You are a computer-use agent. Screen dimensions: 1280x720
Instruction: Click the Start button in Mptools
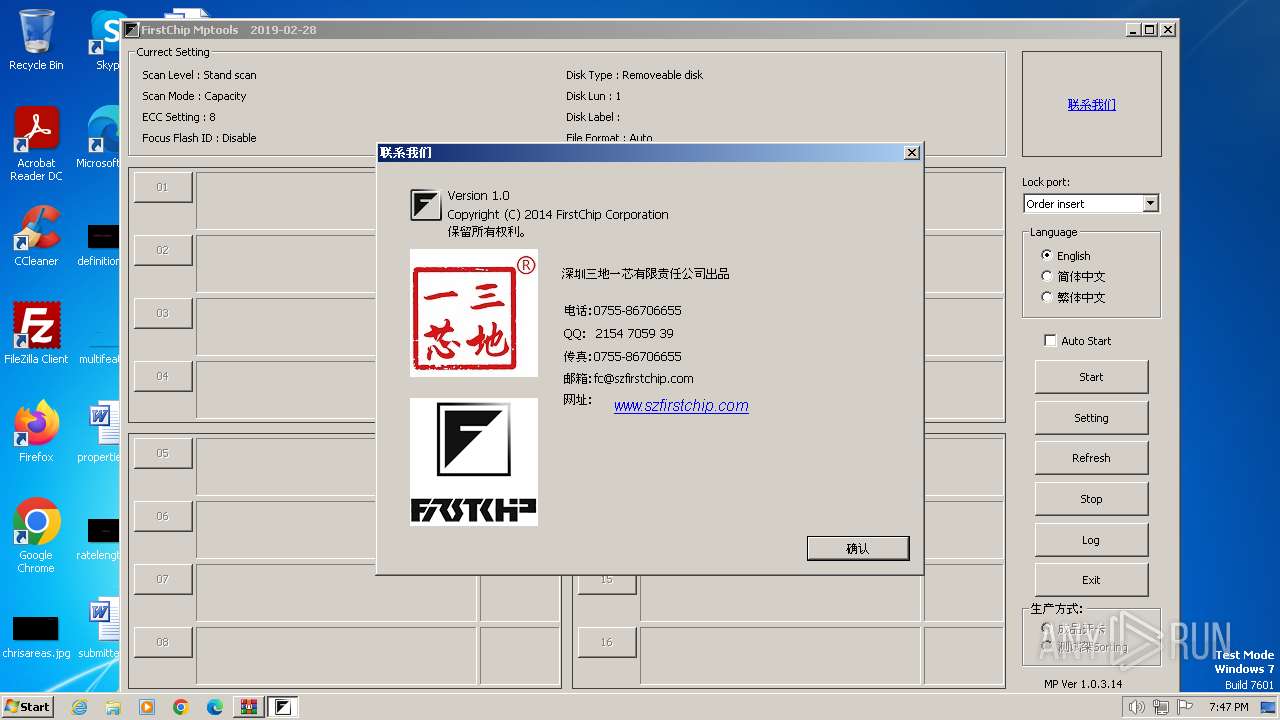tap(1091, 377)
